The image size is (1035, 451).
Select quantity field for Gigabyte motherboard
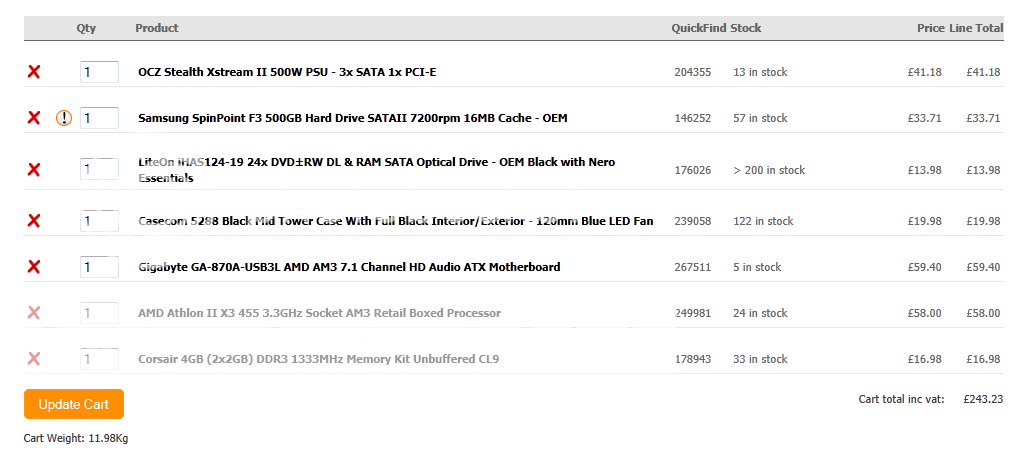pos(99,267)
